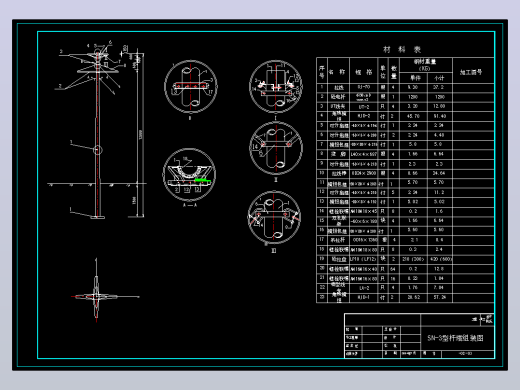
Task: Click the '1.6' subtotal cell in row 14
Action: click(x=439, y=211)
